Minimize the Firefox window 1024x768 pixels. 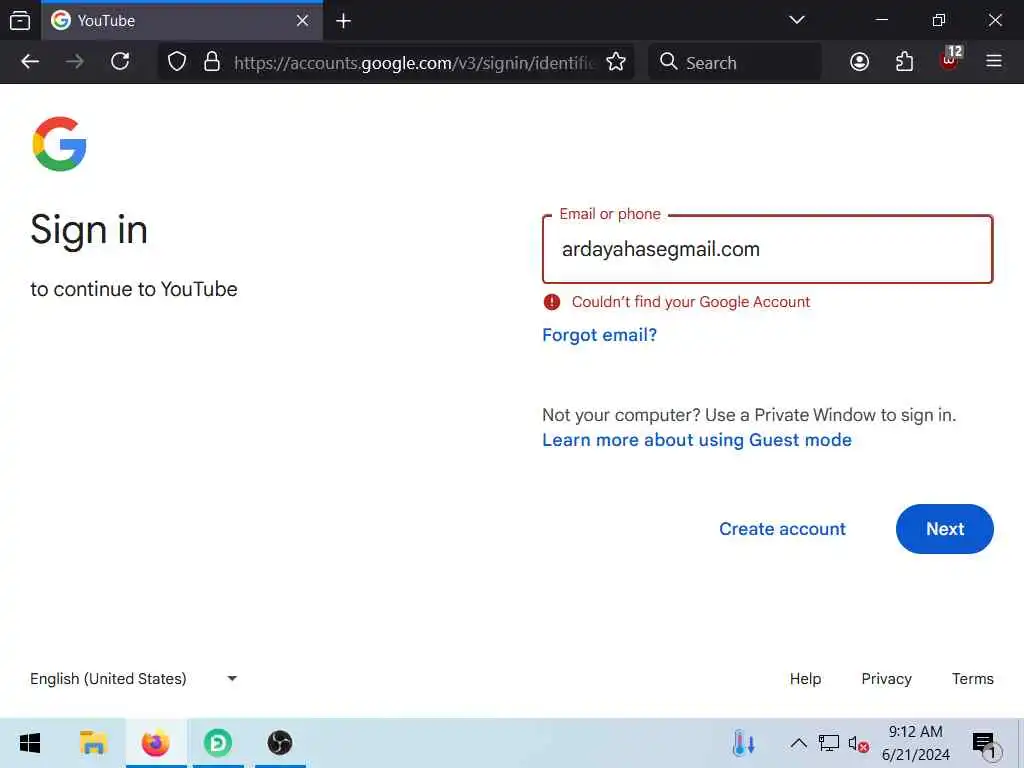(x=882, y=20)
